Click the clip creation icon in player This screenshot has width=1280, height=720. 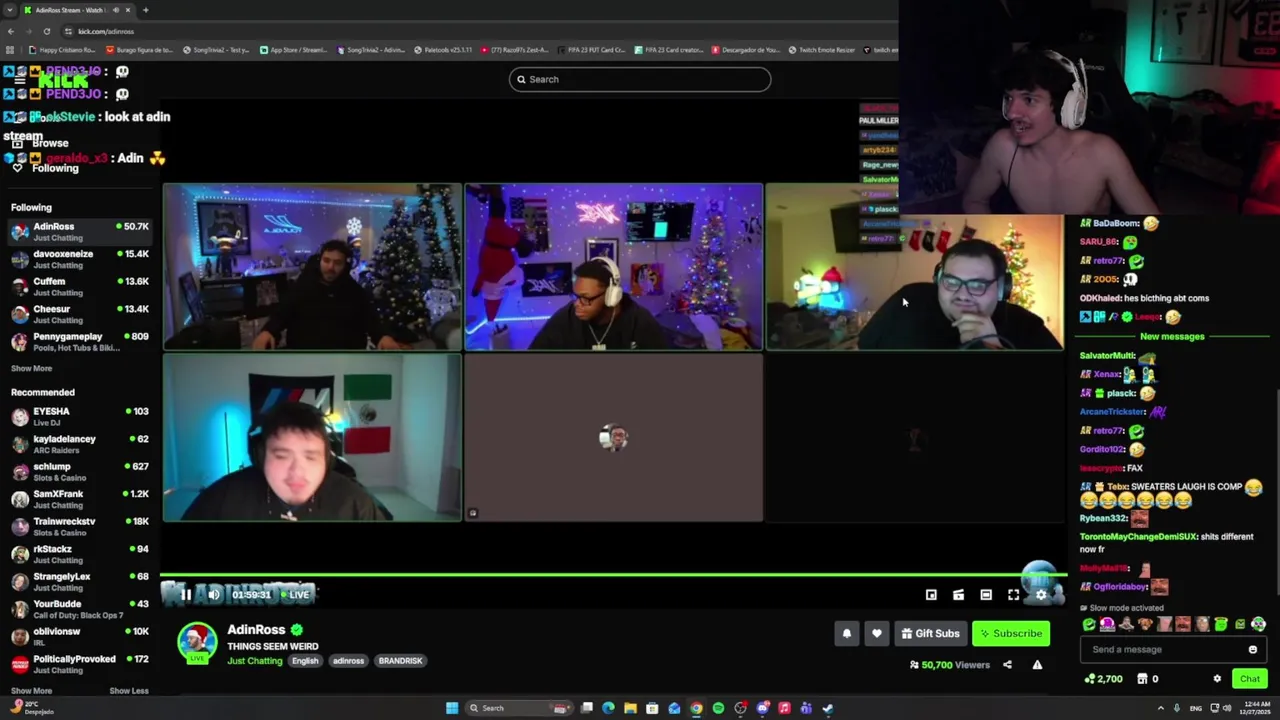click(958, 595)
